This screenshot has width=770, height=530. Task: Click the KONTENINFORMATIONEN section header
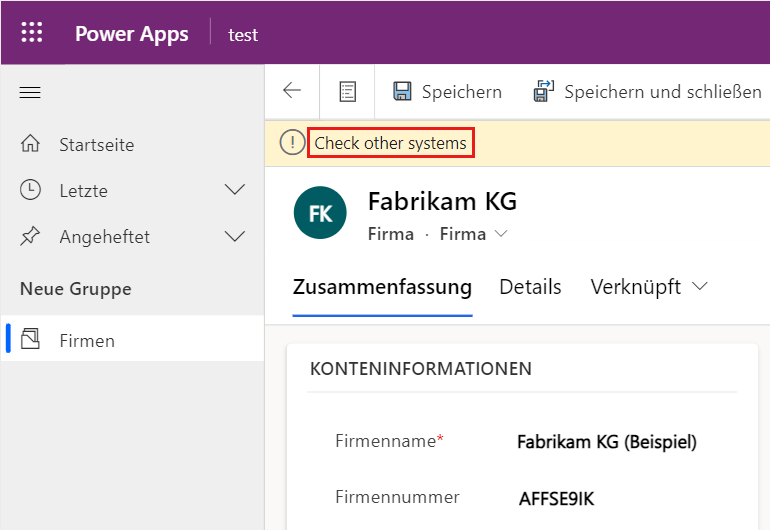tap(421, 369)
